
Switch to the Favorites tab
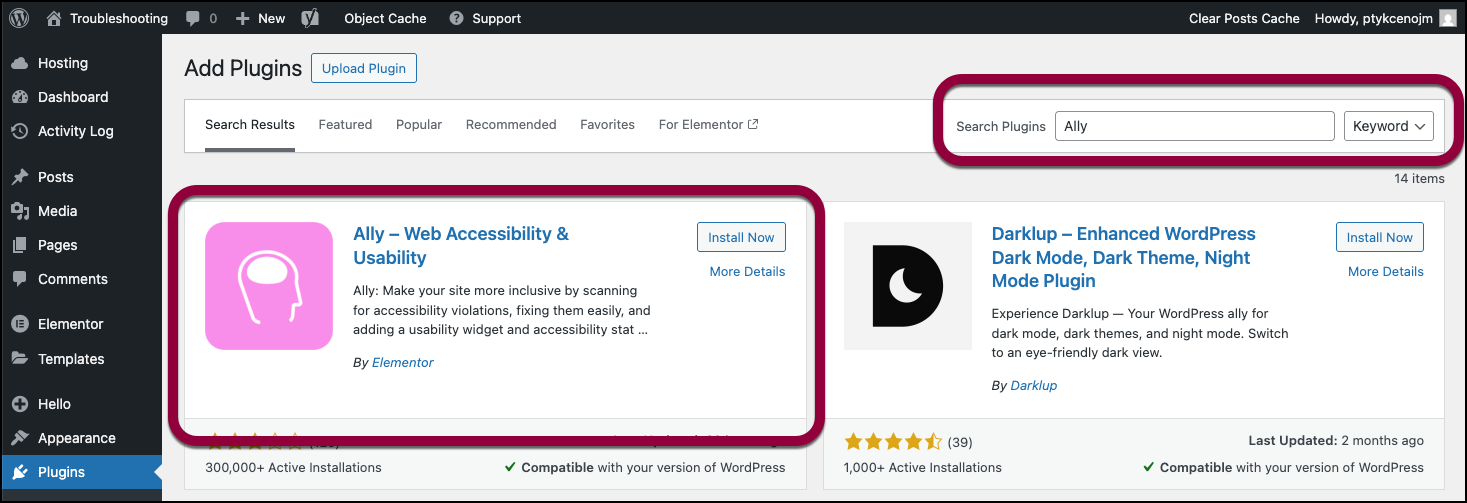click(607, 125)
